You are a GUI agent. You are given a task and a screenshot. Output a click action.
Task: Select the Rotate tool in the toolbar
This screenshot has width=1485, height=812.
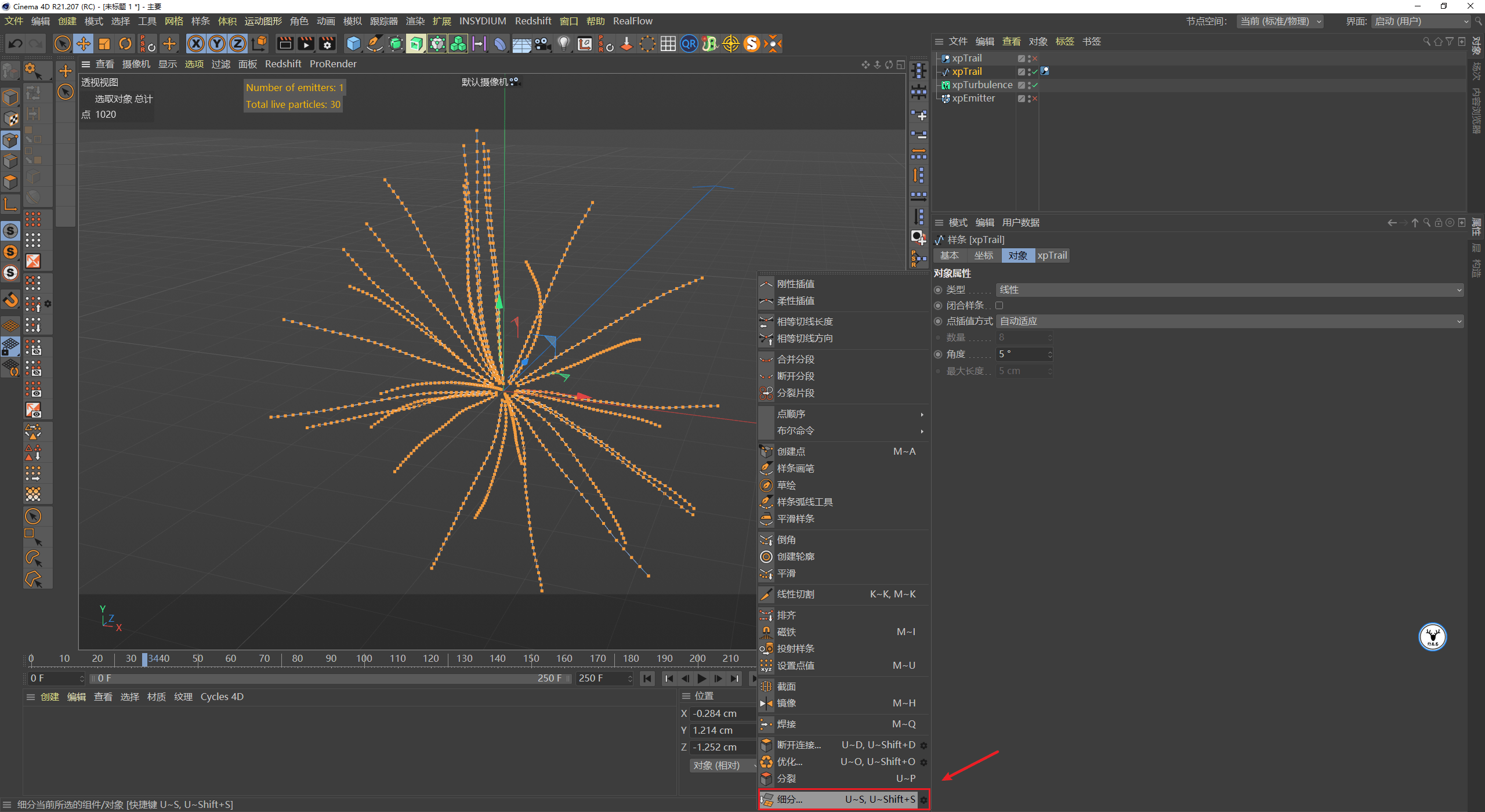(125, 43)
